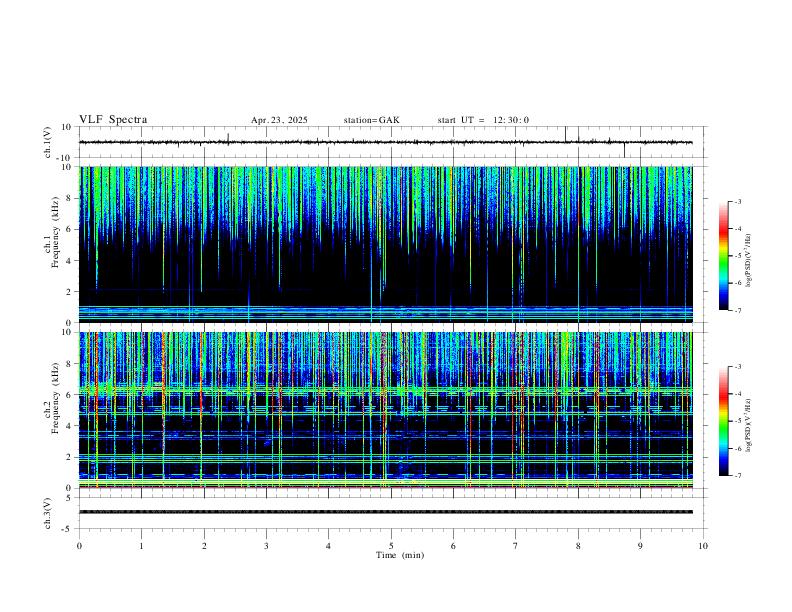Click the 'Time (min)' axis label
This screenshot has width=792, height=612.
[400, 555]
